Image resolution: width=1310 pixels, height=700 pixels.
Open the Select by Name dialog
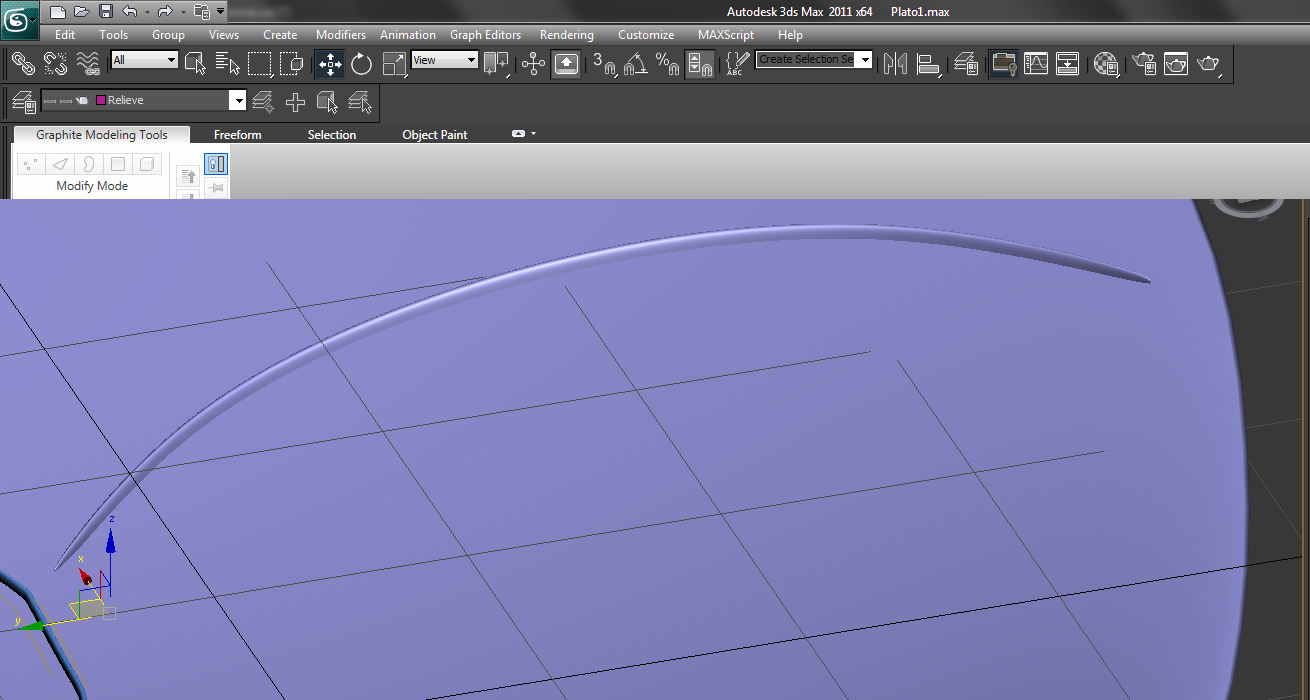coord(228,64)
